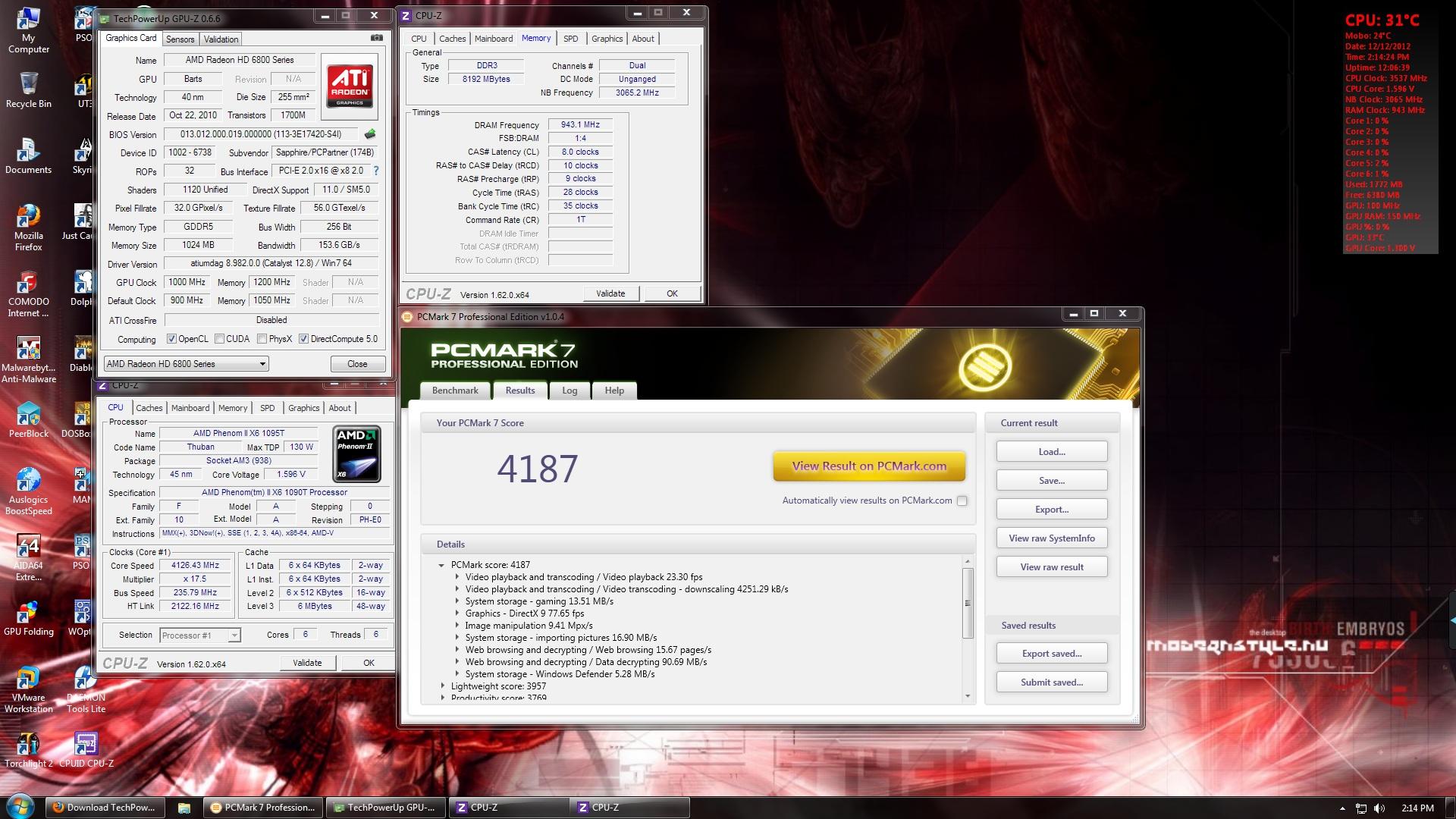Open COMODO Internet Security desktop icon
This screenshot has height=819, width=1456.
(x=28, y=293)
